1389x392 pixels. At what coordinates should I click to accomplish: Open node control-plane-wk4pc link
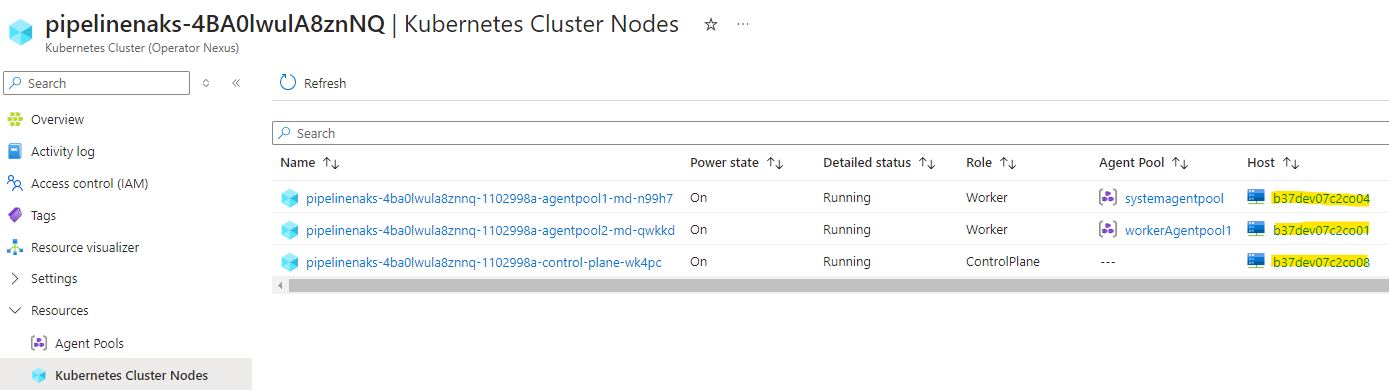483,262
